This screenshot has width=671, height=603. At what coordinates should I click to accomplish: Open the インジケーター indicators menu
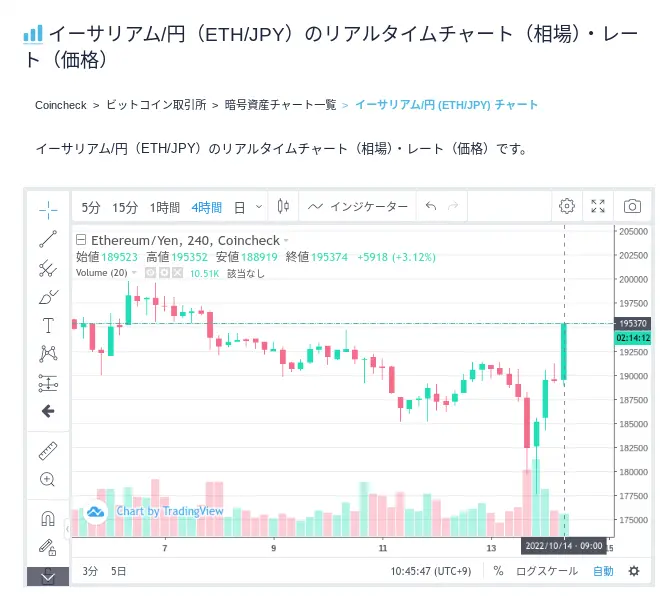(x=358, y=207)
